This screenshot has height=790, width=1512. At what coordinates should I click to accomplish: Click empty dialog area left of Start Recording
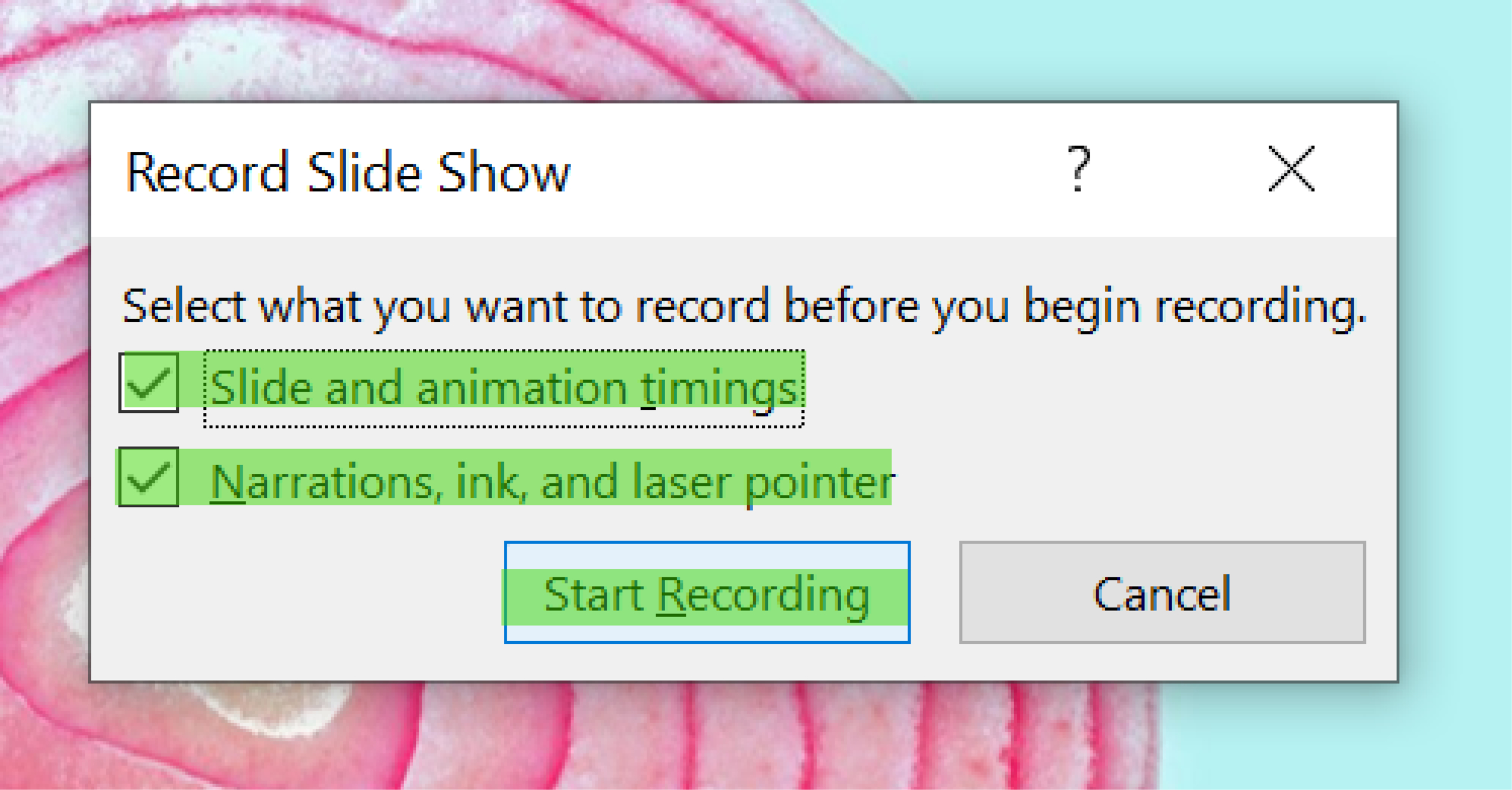pyautogui.click(x=295, y=591)
